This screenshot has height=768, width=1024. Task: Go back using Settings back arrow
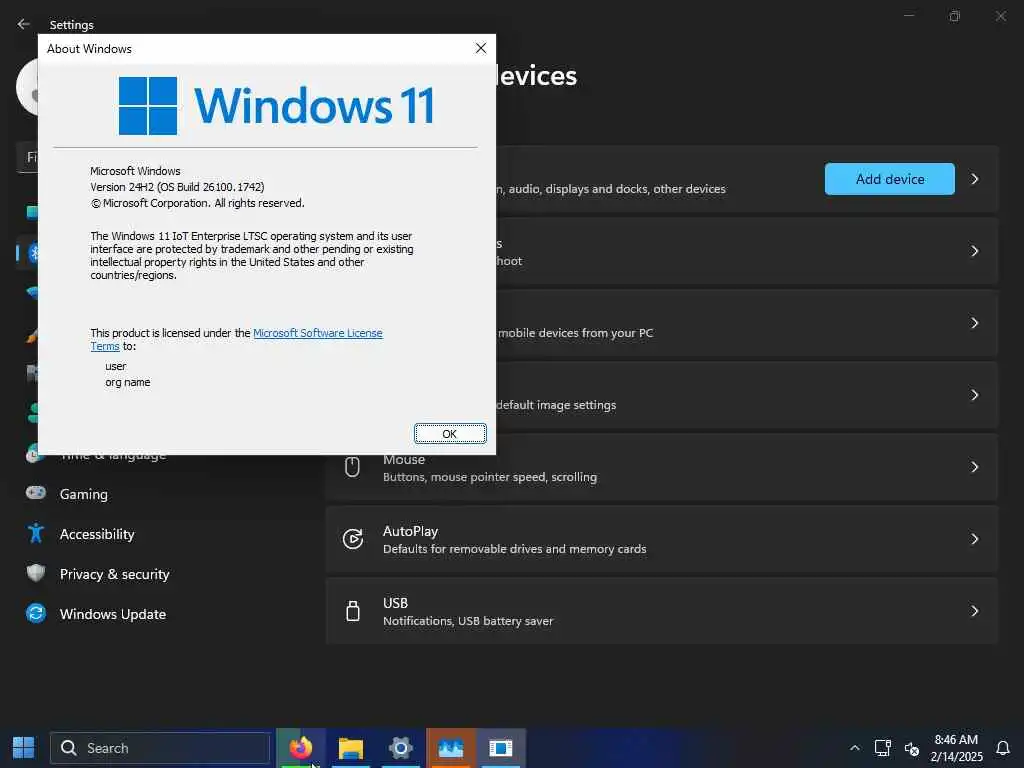pyautogui.click(x=24, y=24)
